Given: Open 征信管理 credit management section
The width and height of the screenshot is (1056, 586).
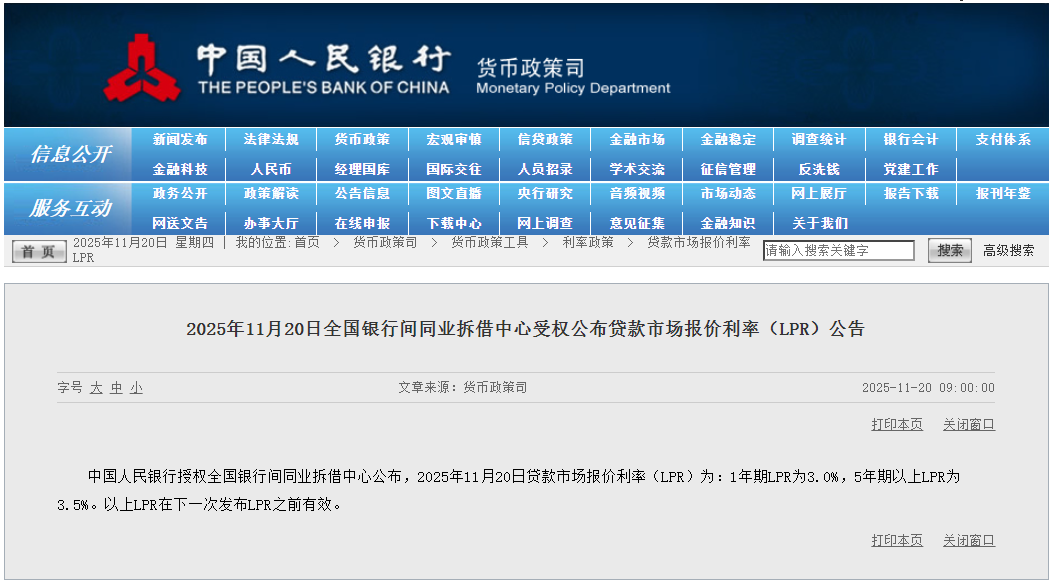Looking at the screenshot, I should [x=728, y=167].
